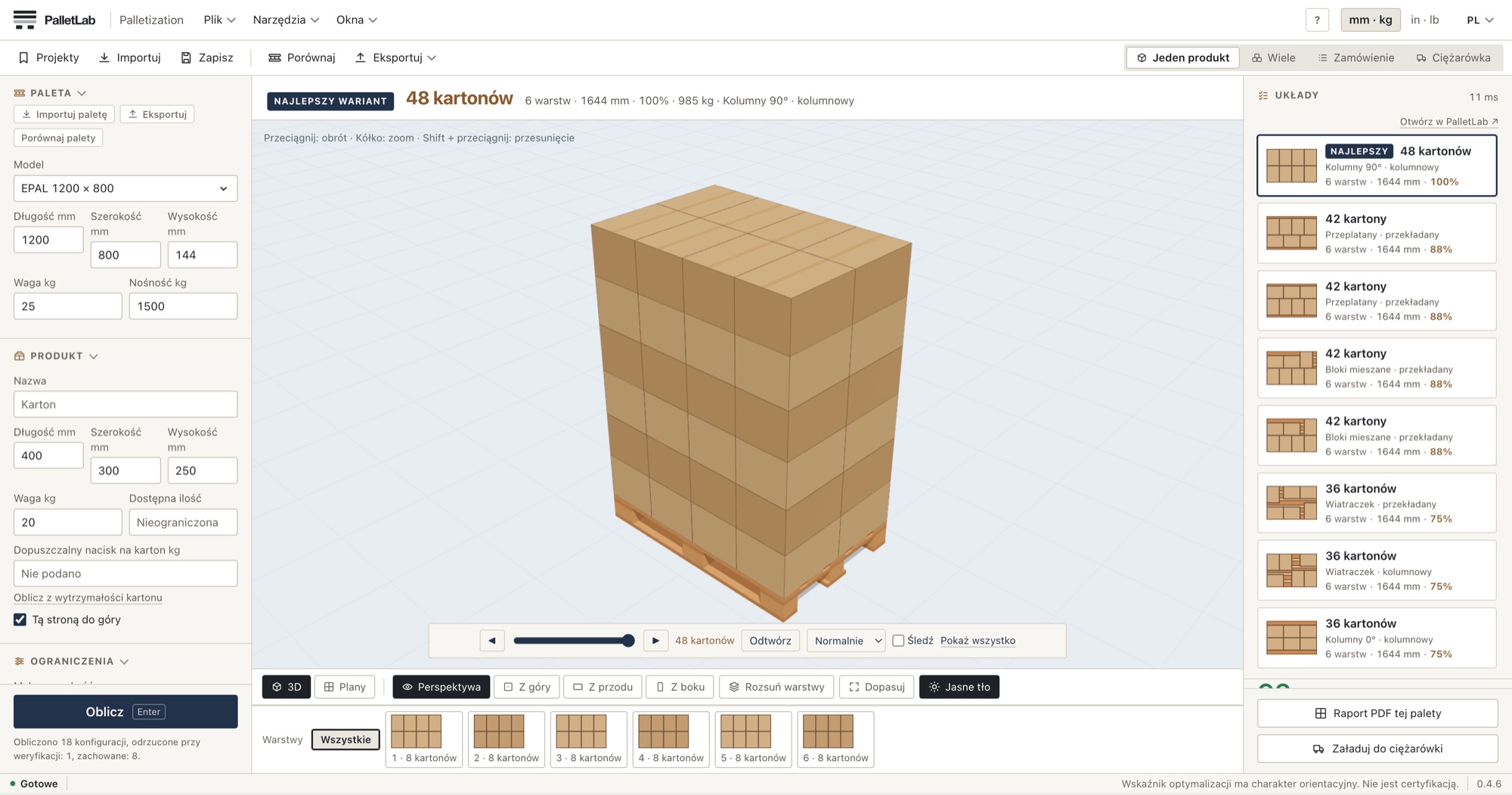Collapse the PALETA section
1512x795 pixels.
[x=51, y=93]
